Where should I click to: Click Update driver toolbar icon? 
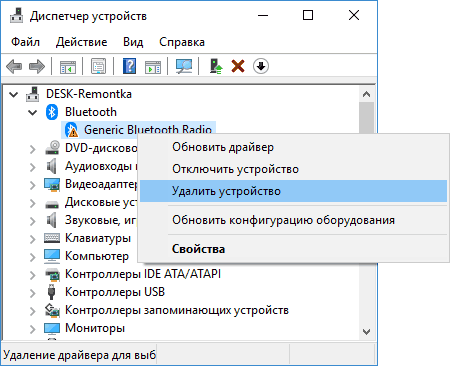click(x=216, y=66)
